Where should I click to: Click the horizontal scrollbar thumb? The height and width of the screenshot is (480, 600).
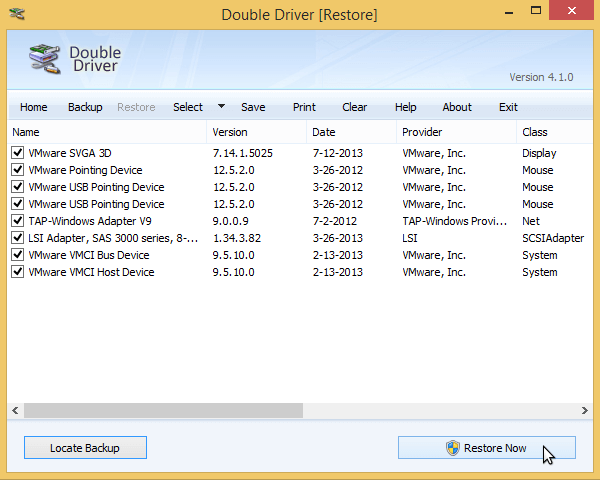click(x=162, y=410)
